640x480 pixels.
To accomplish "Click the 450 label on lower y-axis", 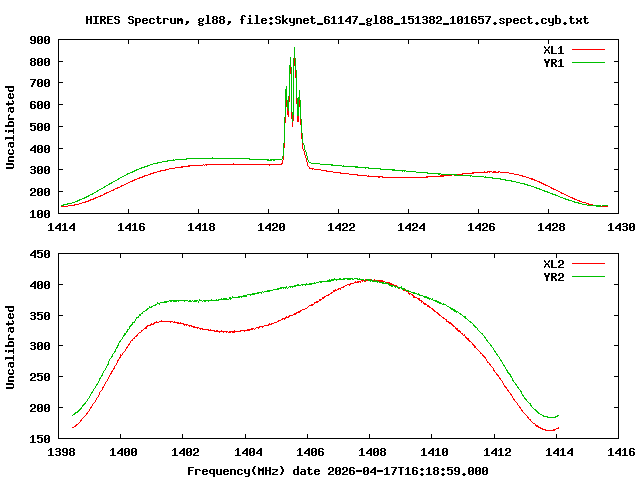I will click(x=40, y=254).
